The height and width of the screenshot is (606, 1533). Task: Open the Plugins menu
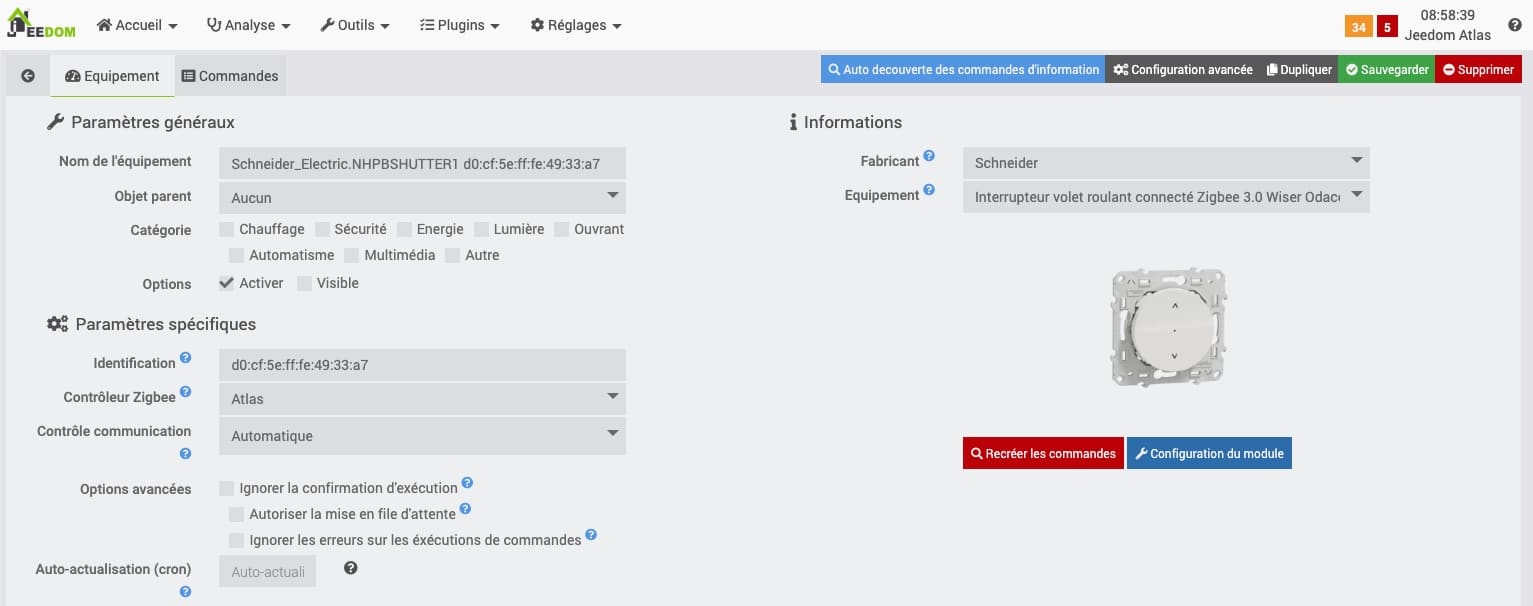(x=460, y=25)
